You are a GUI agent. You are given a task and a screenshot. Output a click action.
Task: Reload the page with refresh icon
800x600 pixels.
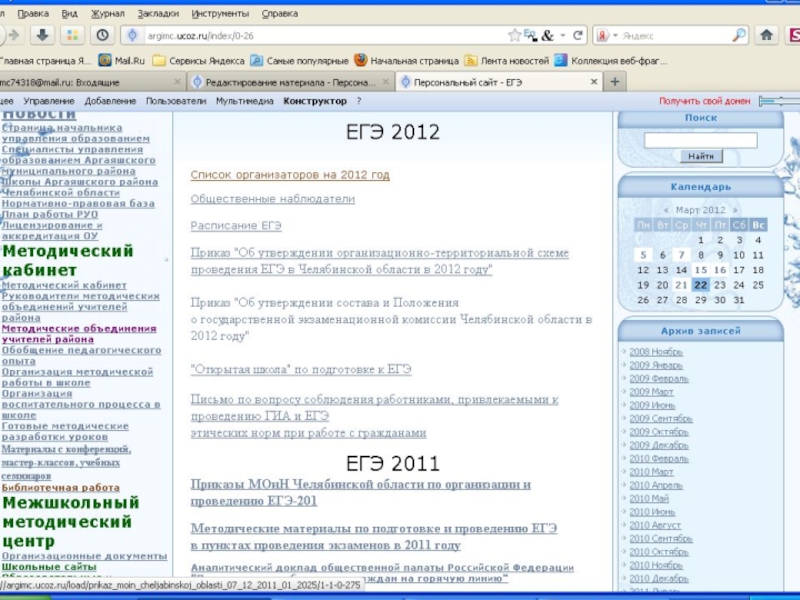[x=578, y=35]
